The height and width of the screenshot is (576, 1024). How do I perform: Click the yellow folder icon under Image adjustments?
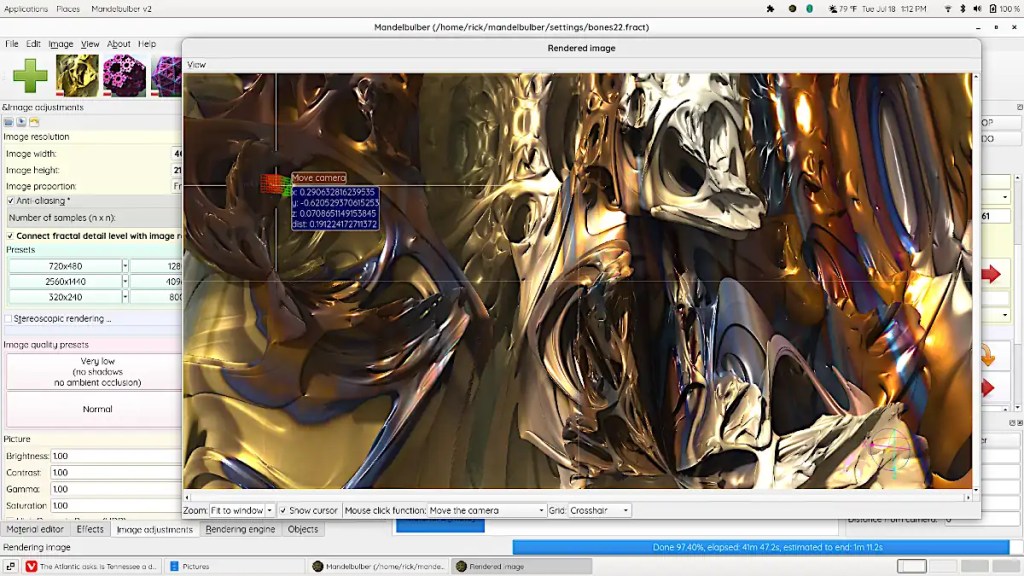pos(34,122)
